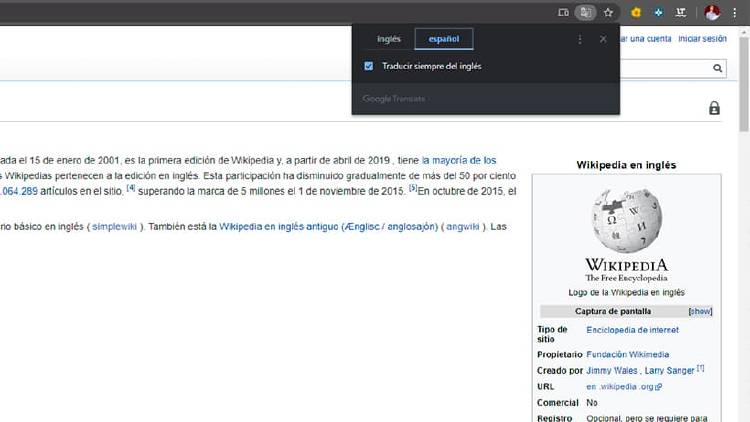Open the 'Jimmy Wales' link
Viewport: 750px width, 422px height.
(610, 370)
